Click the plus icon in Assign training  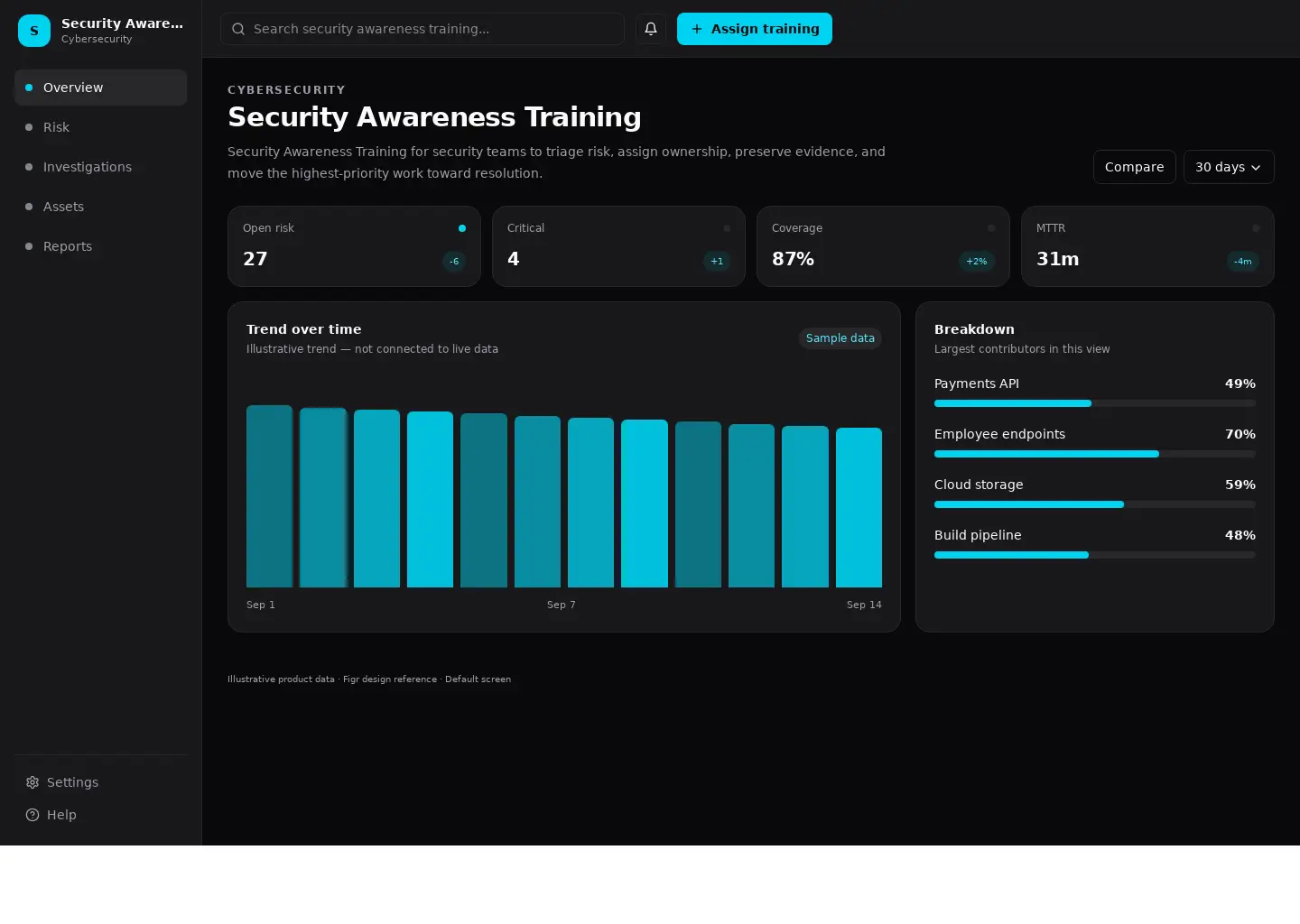697,29
